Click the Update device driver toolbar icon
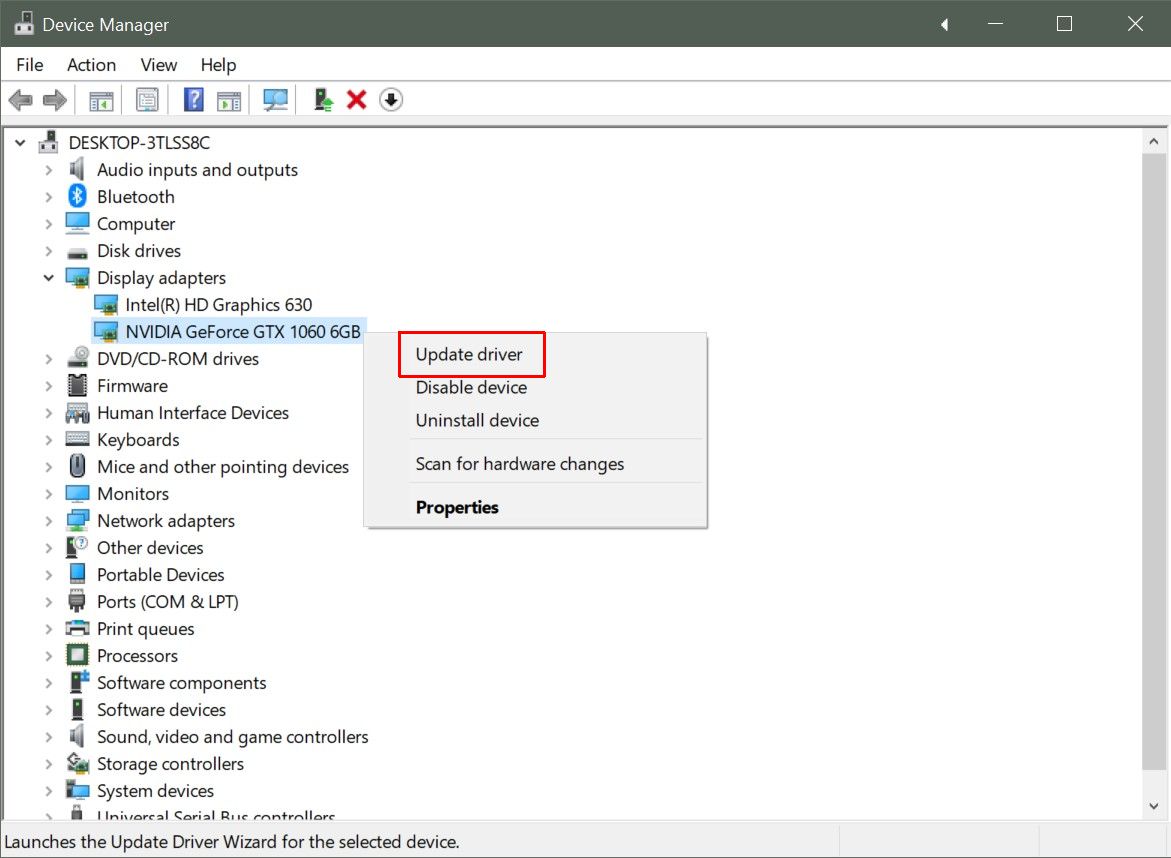Viewport: 1171px width, 858px height. pos(323,99)
